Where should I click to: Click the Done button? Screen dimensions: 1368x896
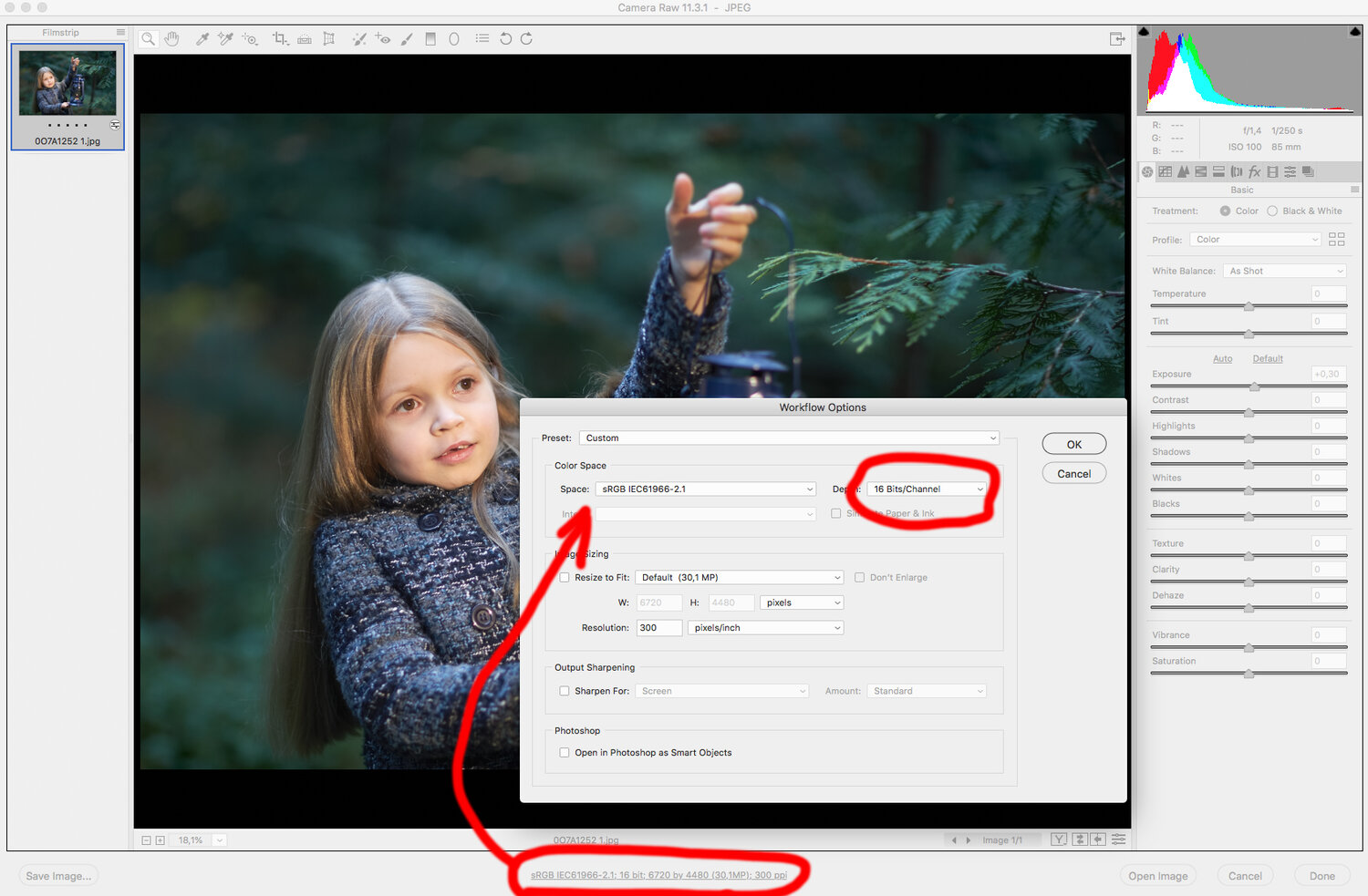1322,876
